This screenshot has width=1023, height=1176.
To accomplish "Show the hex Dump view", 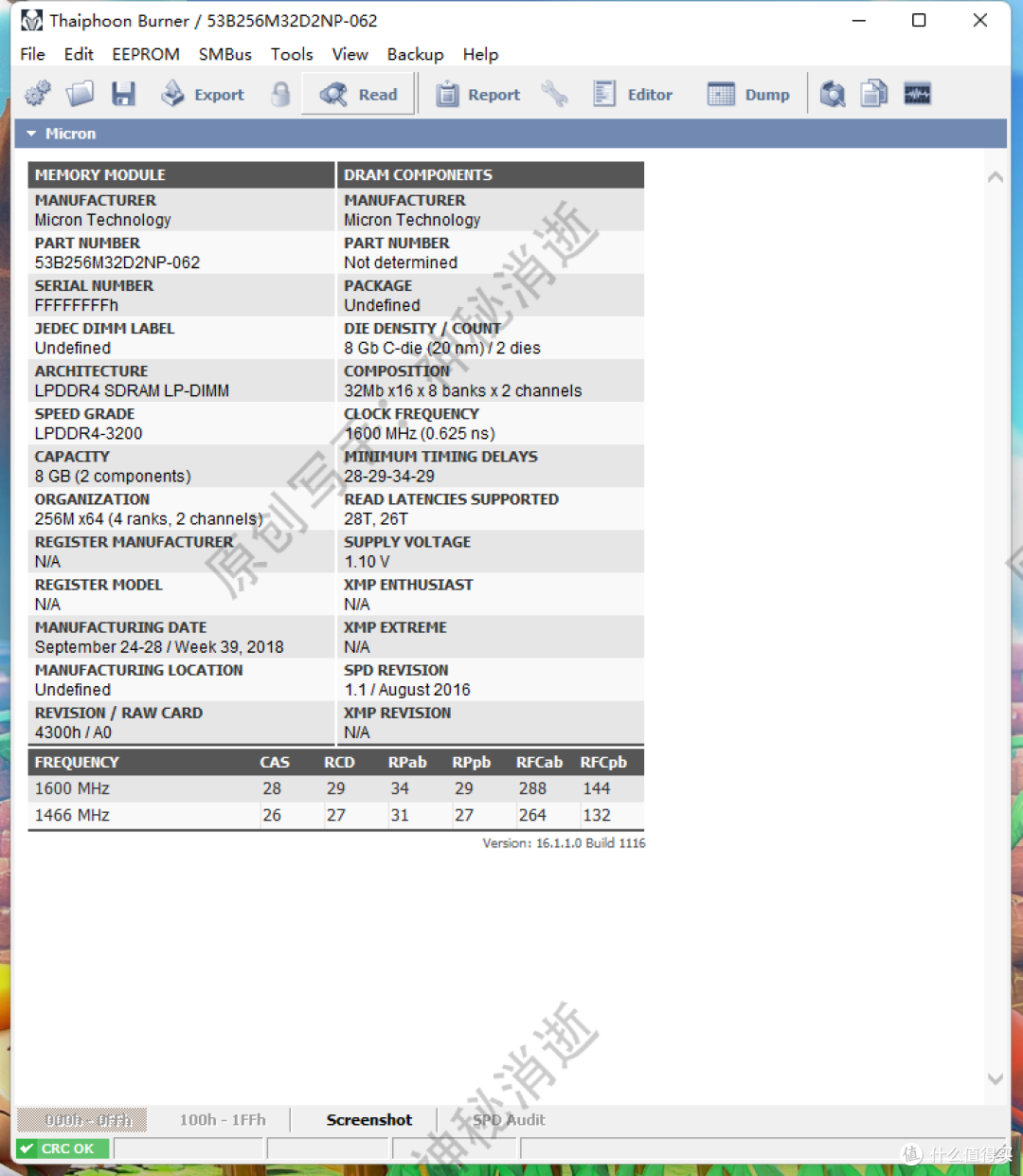I will click(748, 94).
